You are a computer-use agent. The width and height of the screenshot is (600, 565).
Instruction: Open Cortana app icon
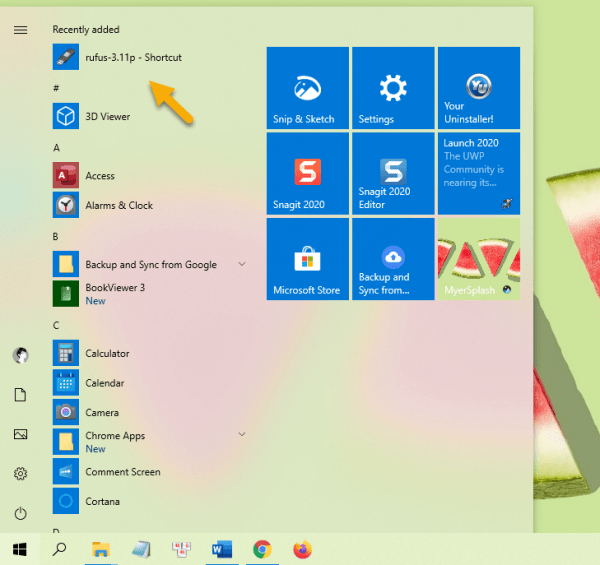tap(66, 501)
